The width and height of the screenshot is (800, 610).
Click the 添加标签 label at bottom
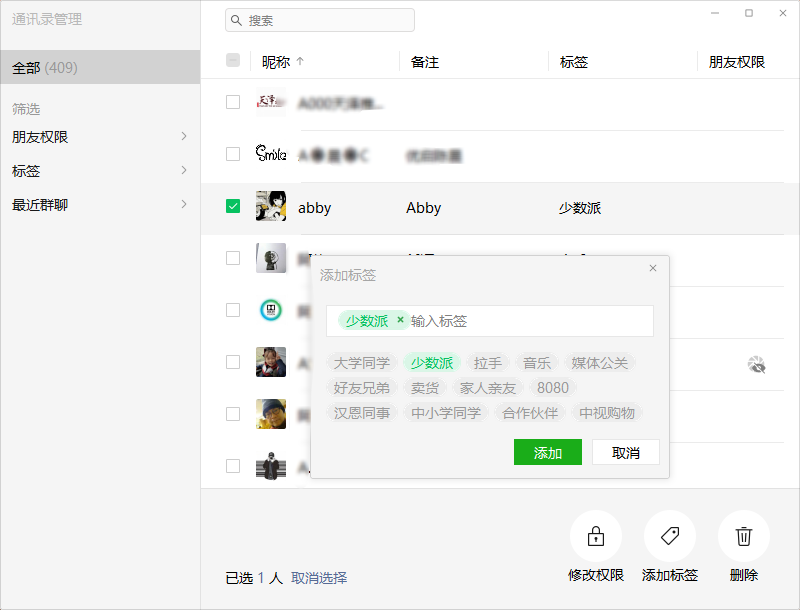pos(669,575)
